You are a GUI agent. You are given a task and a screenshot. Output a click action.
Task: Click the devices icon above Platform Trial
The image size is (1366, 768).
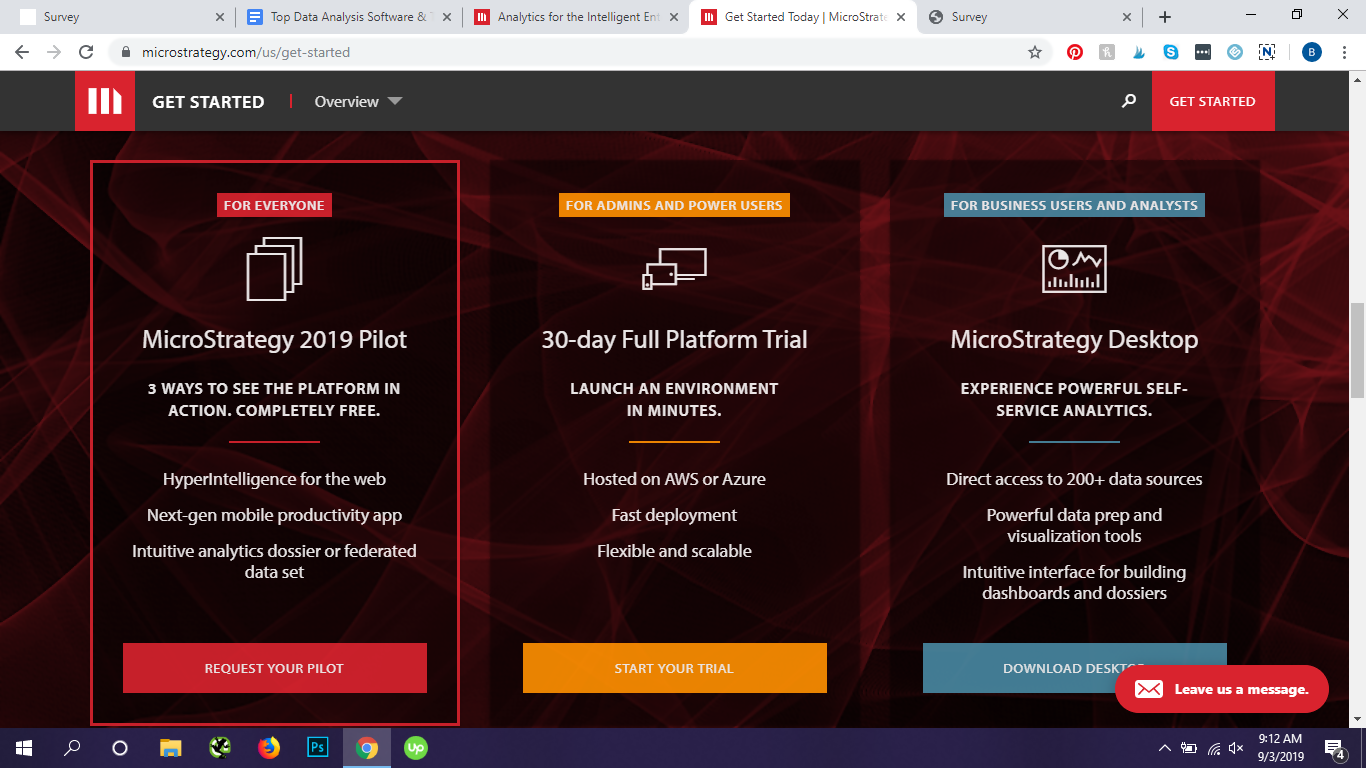click(x=674, y=268)
